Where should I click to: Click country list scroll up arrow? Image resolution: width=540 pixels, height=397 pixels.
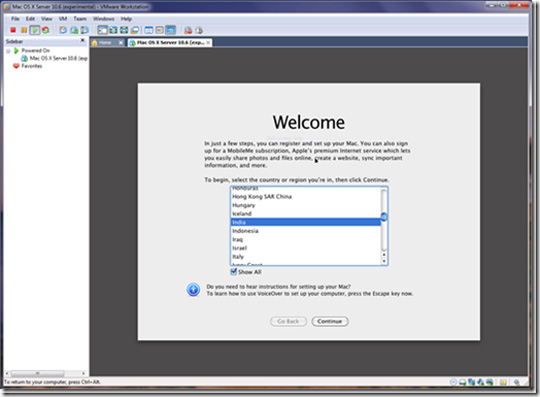point(384,255)
